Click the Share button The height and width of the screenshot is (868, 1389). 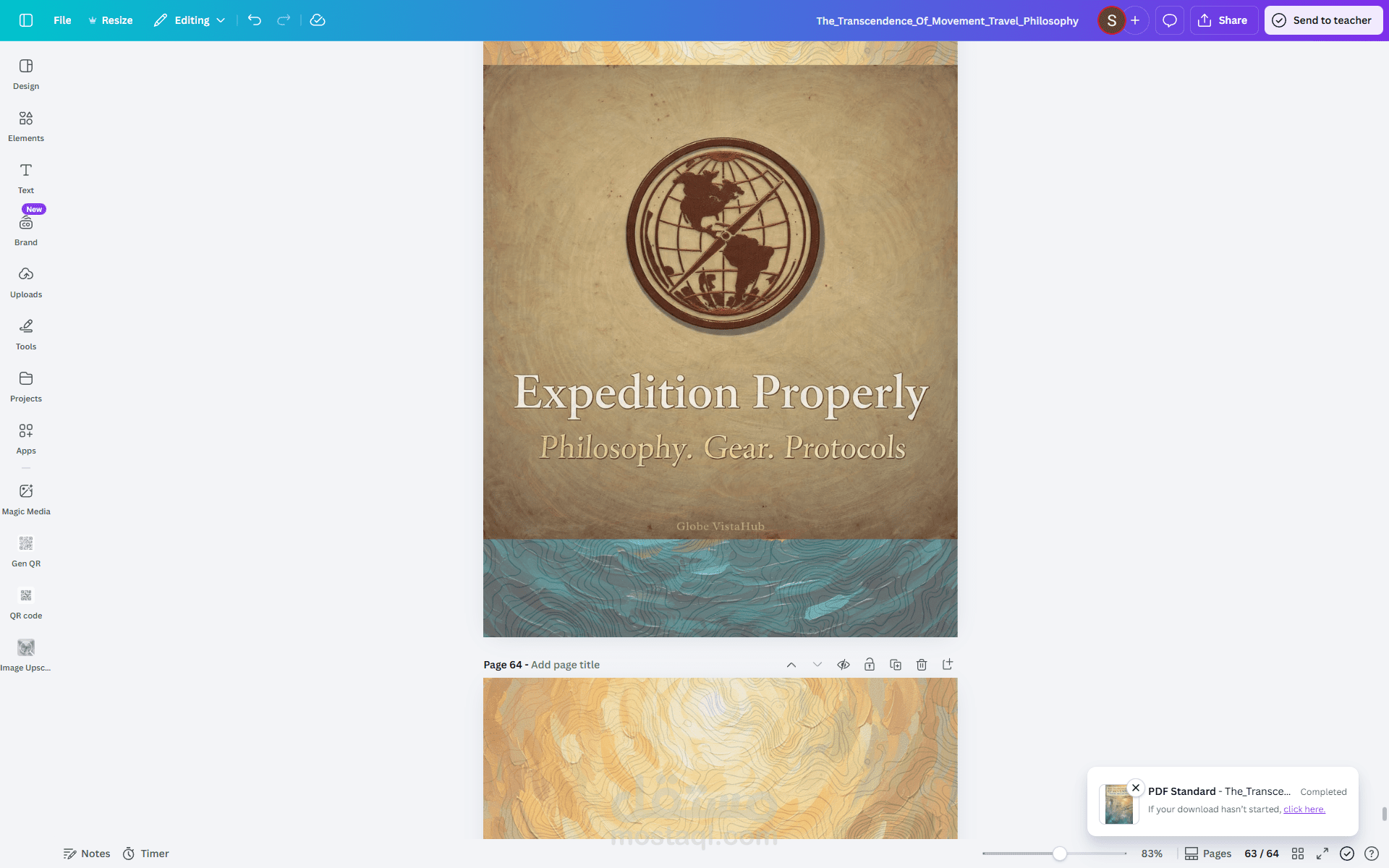[1223, 20]
